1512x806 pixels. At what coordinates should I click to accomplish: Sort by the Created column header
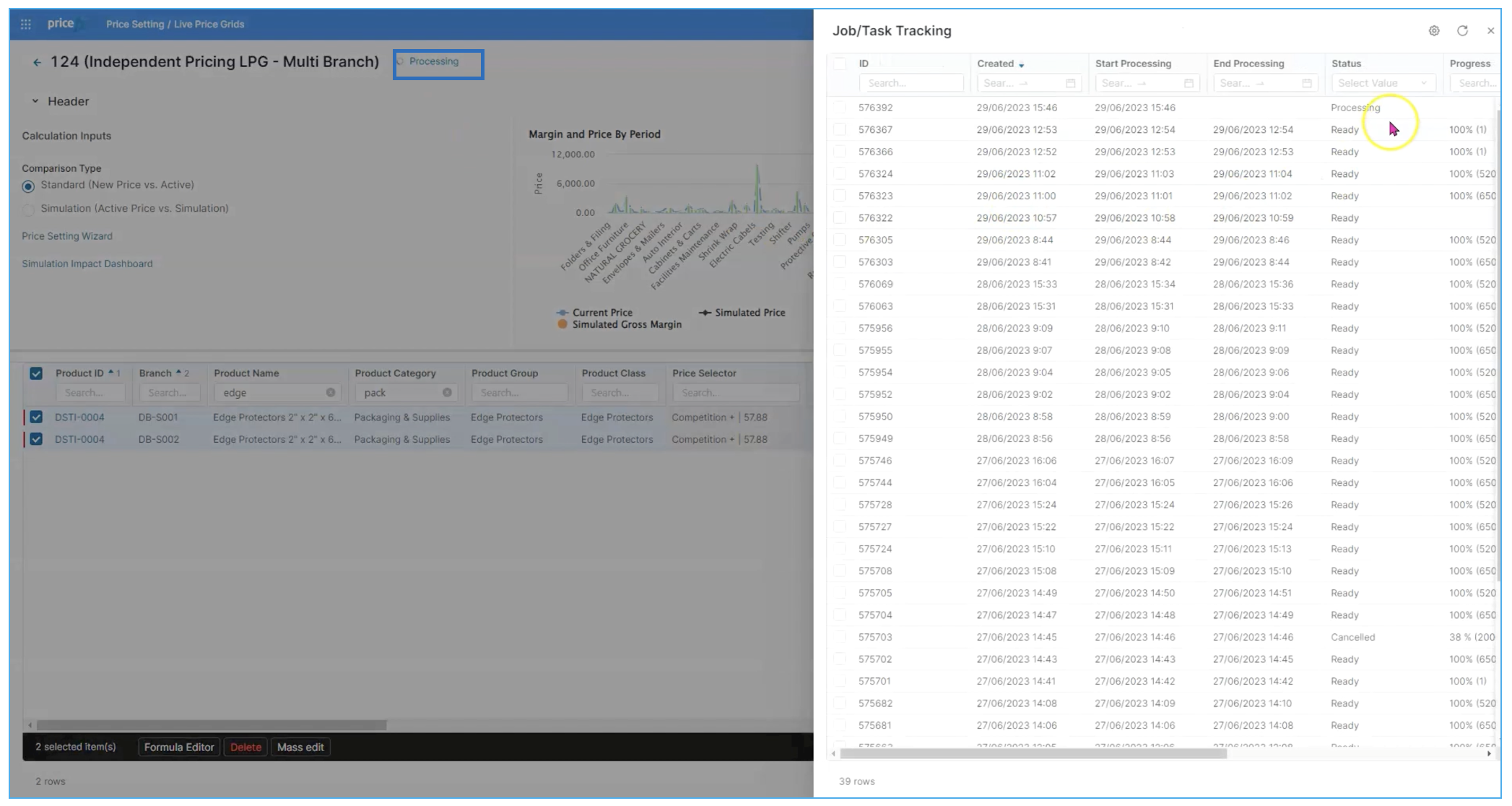point(996,64)
